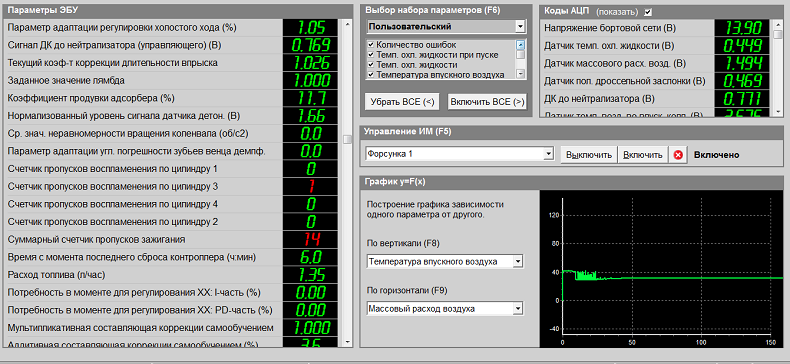
Task: Click the Включить ВСЕ (>) button
Action: (487, 101)
